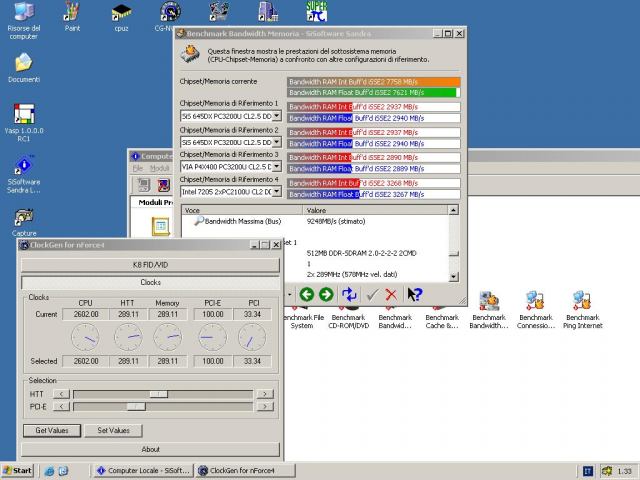The height and width of the screenshot is (480, 640).
Task: Increase PCI-E with the right arrow button
Action: (265, 407)
